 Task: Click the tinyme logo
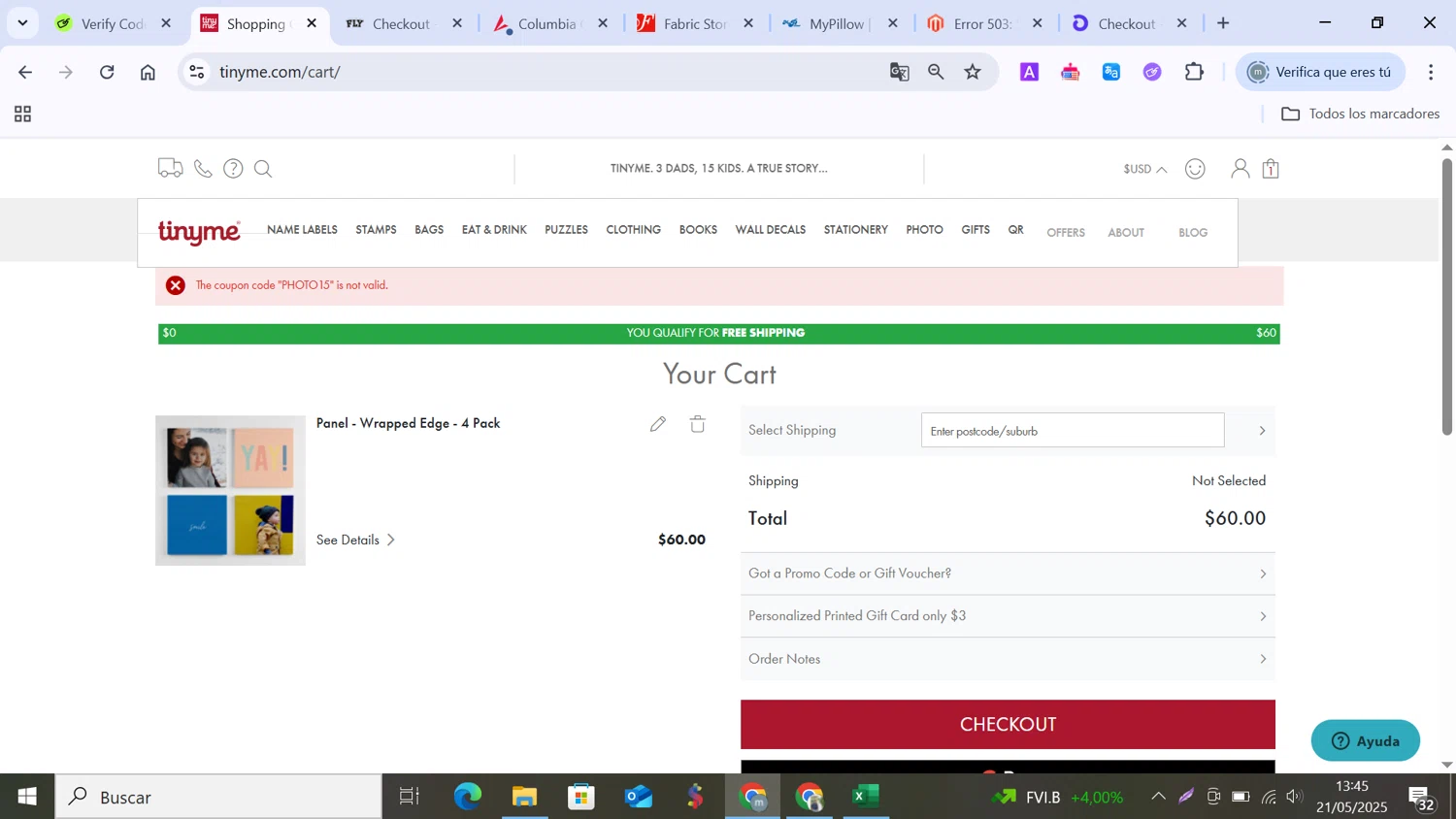199,232
